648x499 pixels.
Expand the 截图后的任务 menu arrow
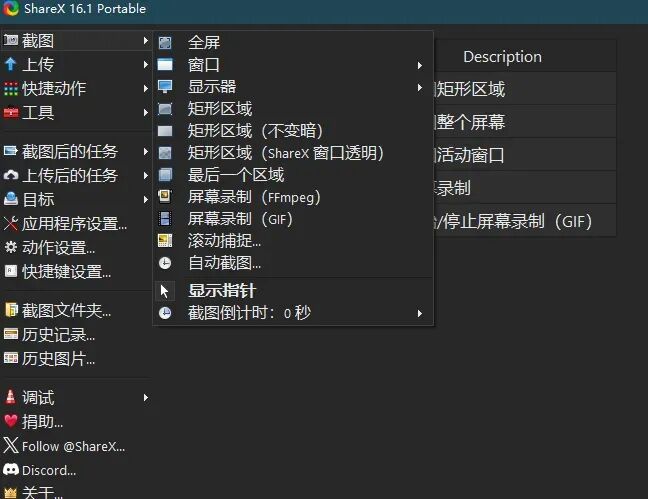pyautogui.click(x=145, y=151)
